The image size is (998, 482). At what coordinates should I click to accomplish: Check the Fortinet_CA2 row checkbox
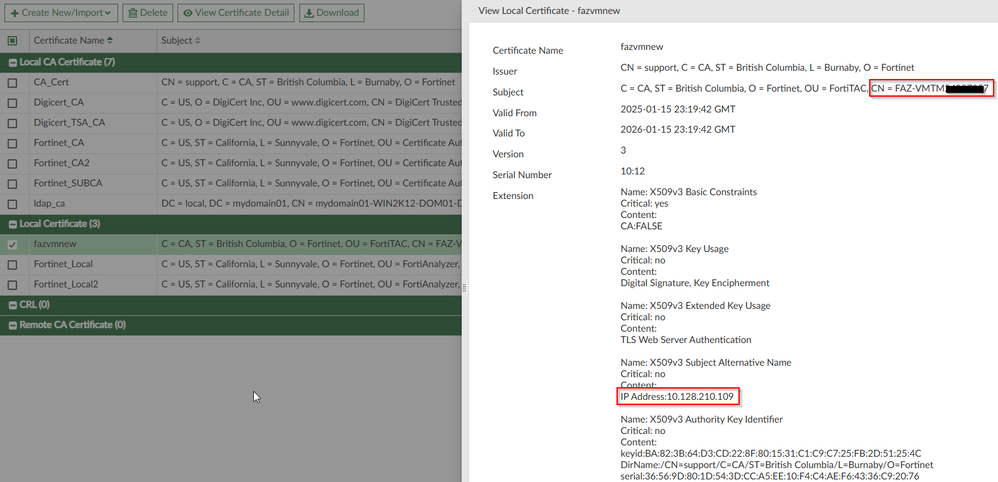point(12,164)
